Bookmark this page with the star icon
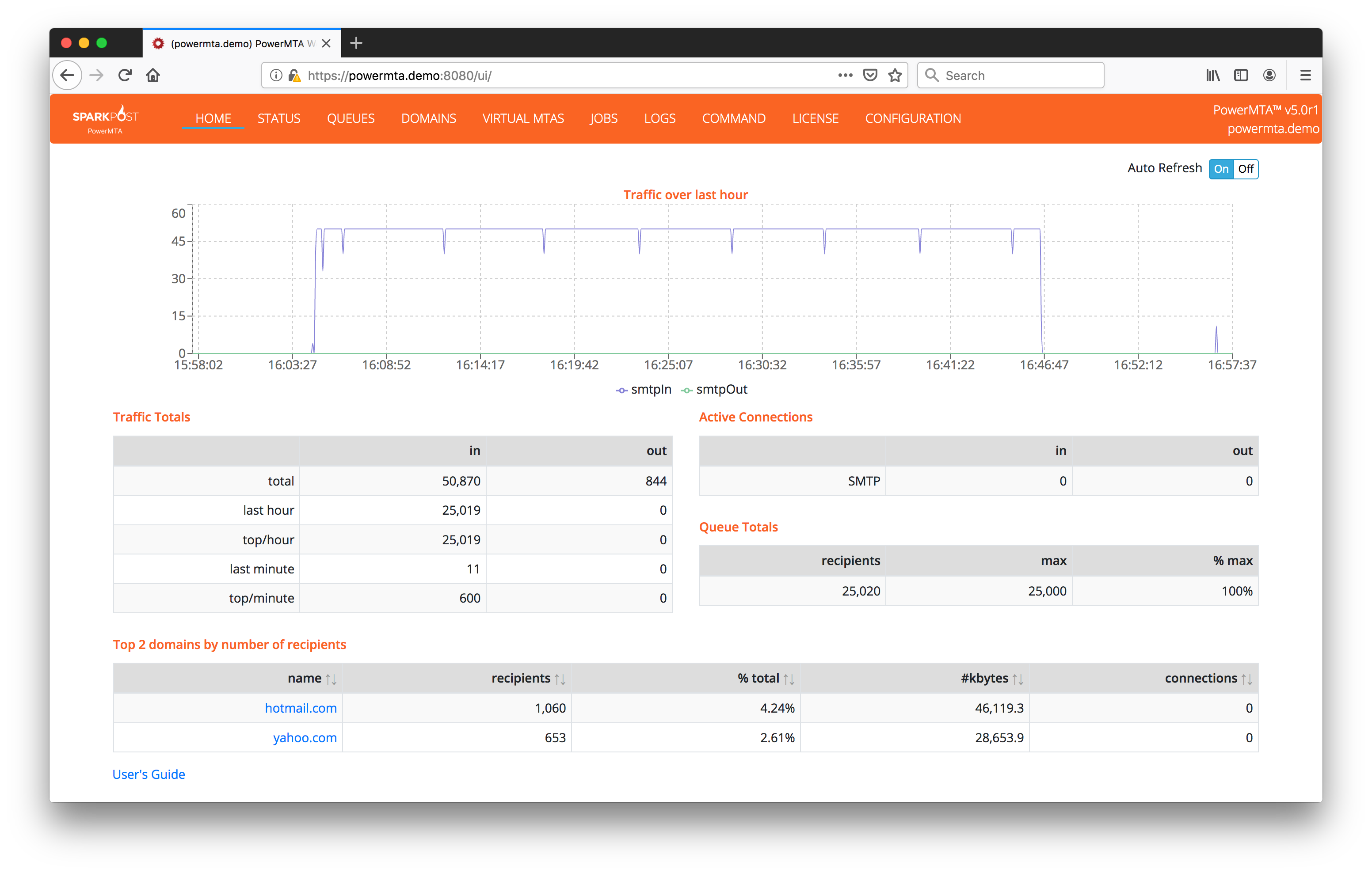This screenshot has width=1372, height=873. pyautogui.click(x=895, y=75)
